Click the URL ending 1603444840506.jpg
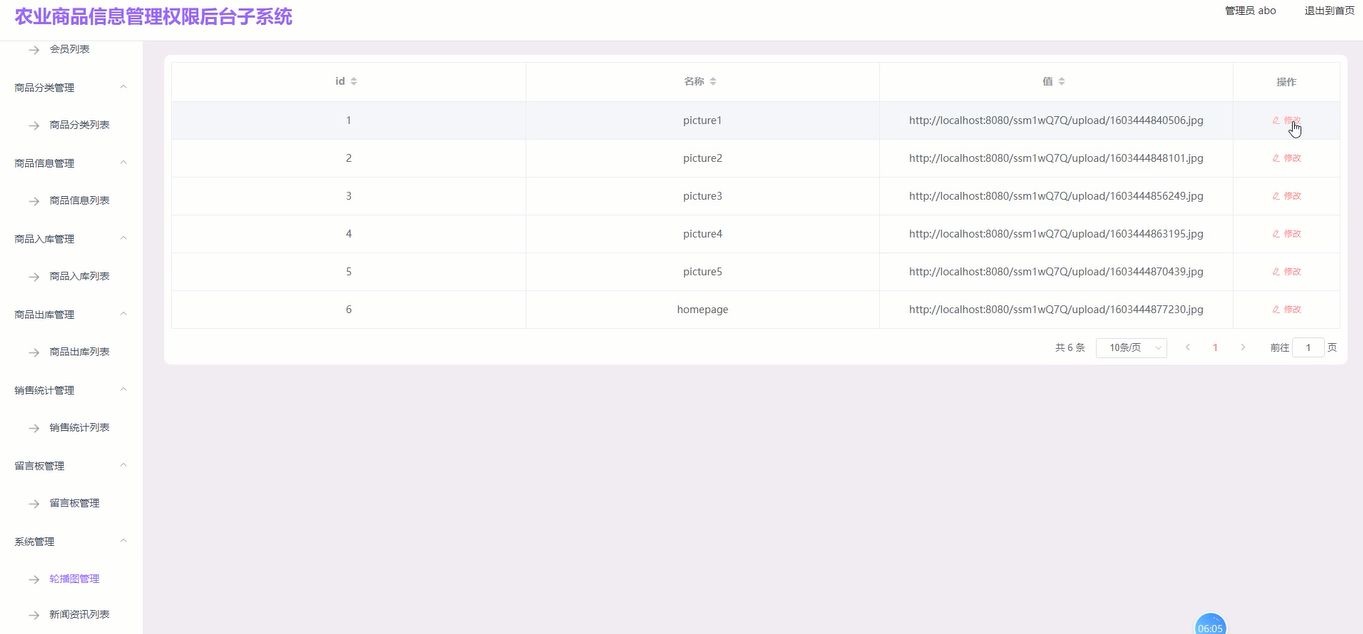 pos(1056,120)
